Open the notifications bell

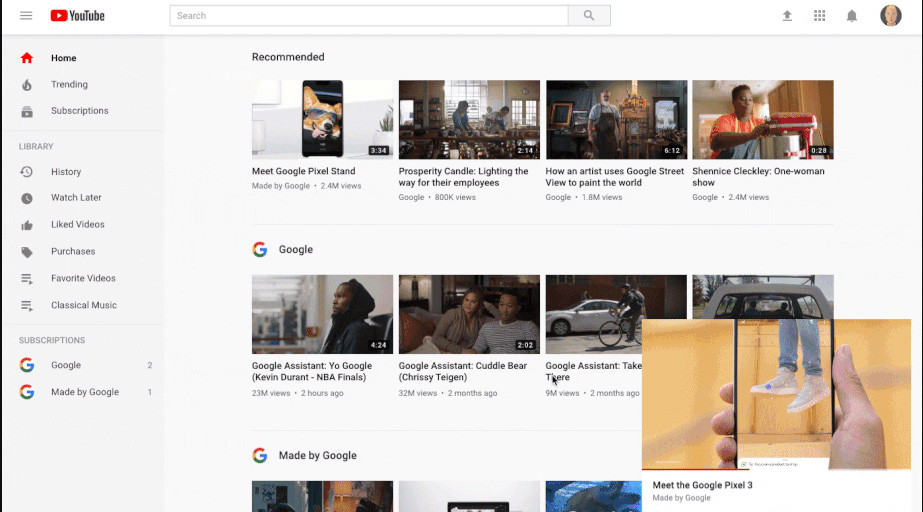pos(852,16)
